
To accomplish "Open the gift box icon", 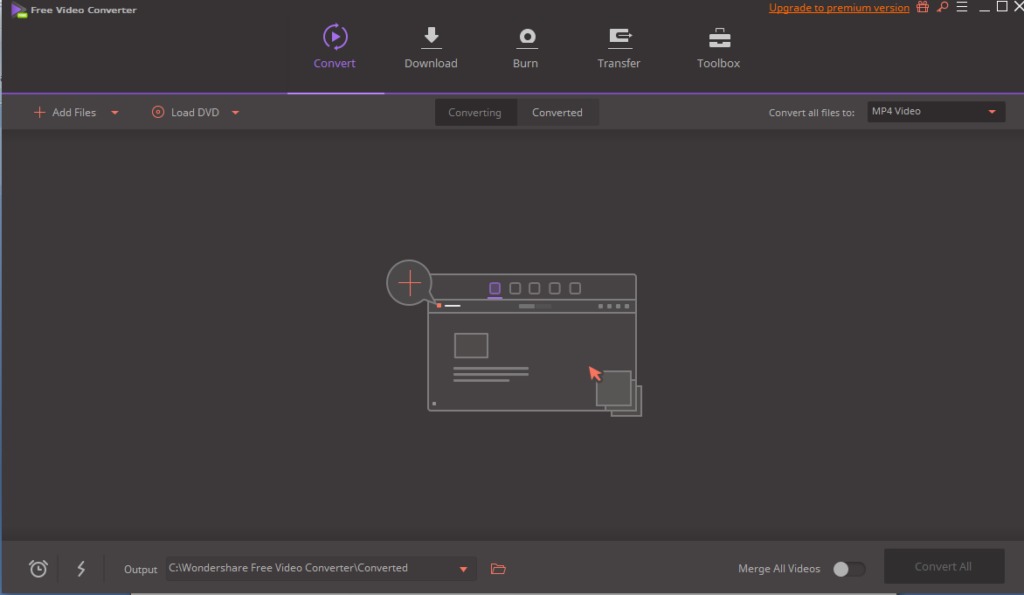I will click(923, 7).
